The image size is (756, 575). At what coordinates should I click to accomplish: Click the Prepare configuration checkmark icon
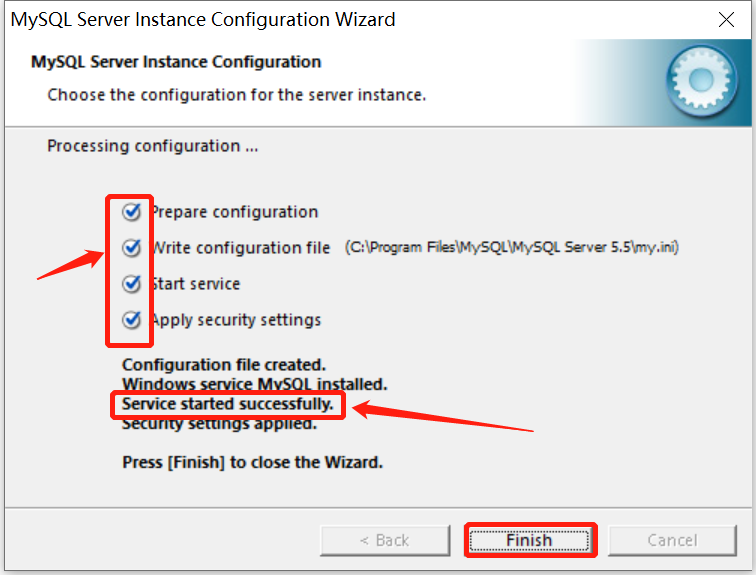click(x=131, y=212)
